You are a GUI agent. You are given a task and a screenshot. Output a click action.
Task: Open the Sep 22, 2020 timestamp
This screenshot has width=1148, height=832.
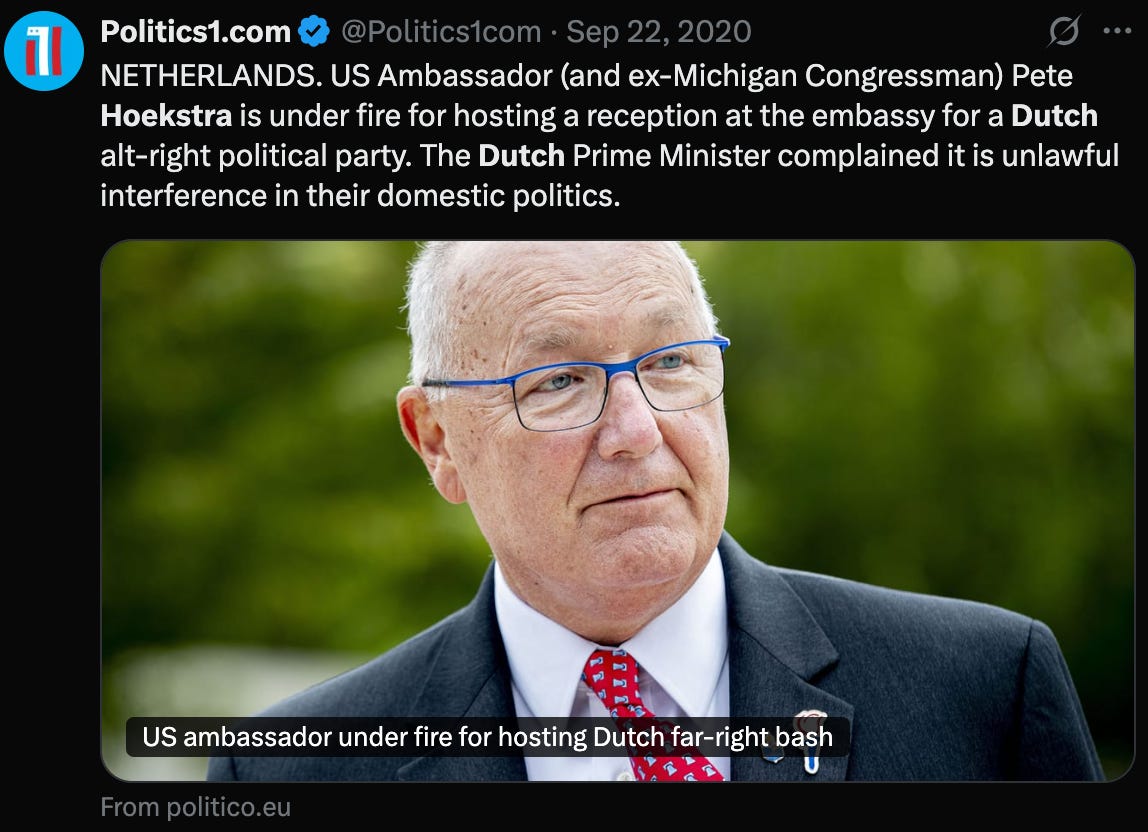pyautogui.click(x=659, y=32)
